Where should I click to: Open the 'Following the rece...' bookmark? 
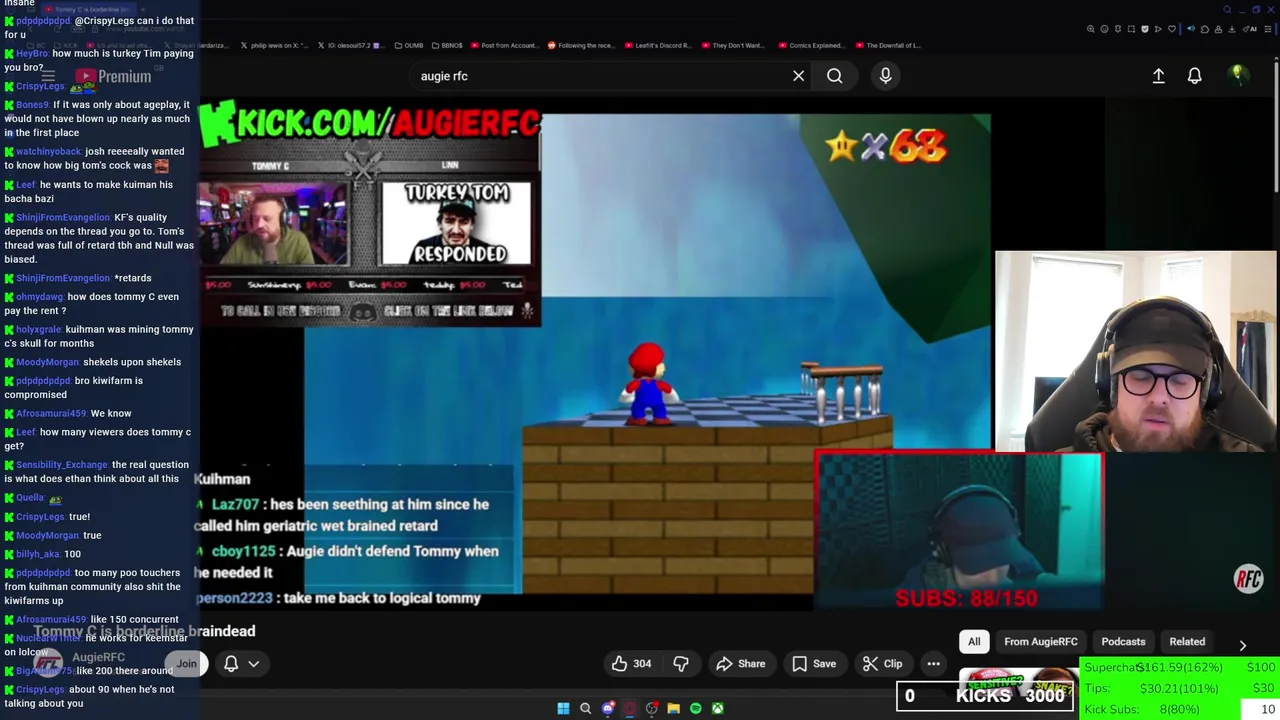(x=581, y=45)
